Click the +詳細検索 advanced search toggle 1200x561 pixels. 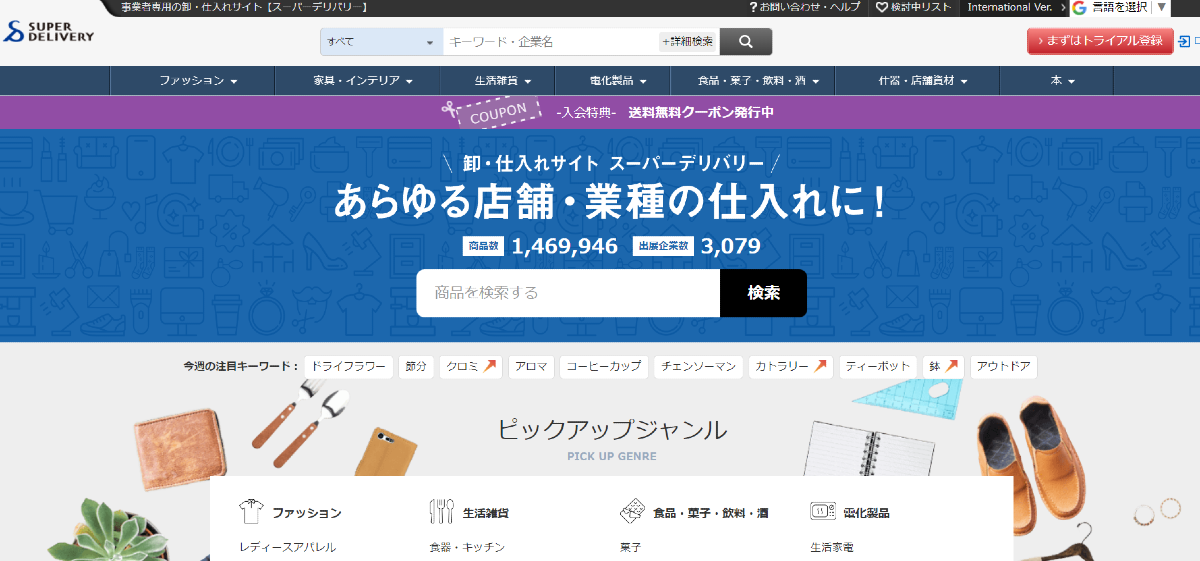pyautogui.click(x=687, y=41)
